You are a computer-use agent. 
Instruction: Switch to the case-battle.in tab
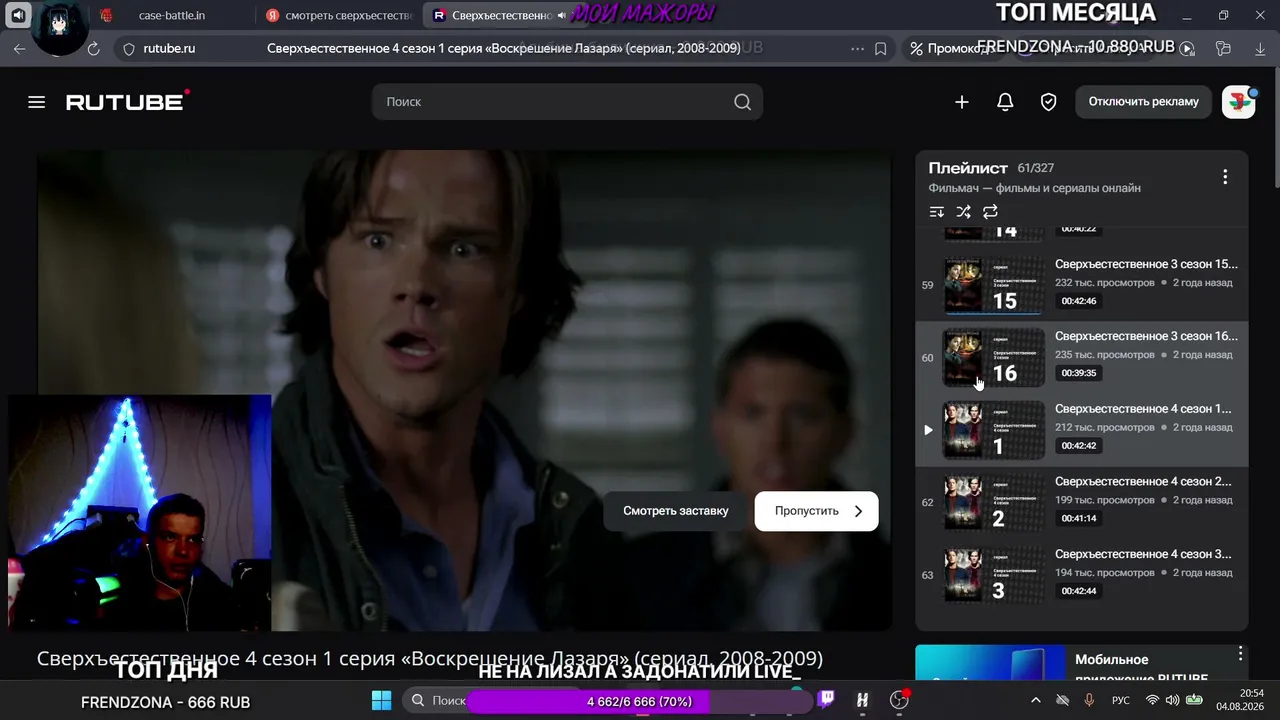(x=171, y=16)
